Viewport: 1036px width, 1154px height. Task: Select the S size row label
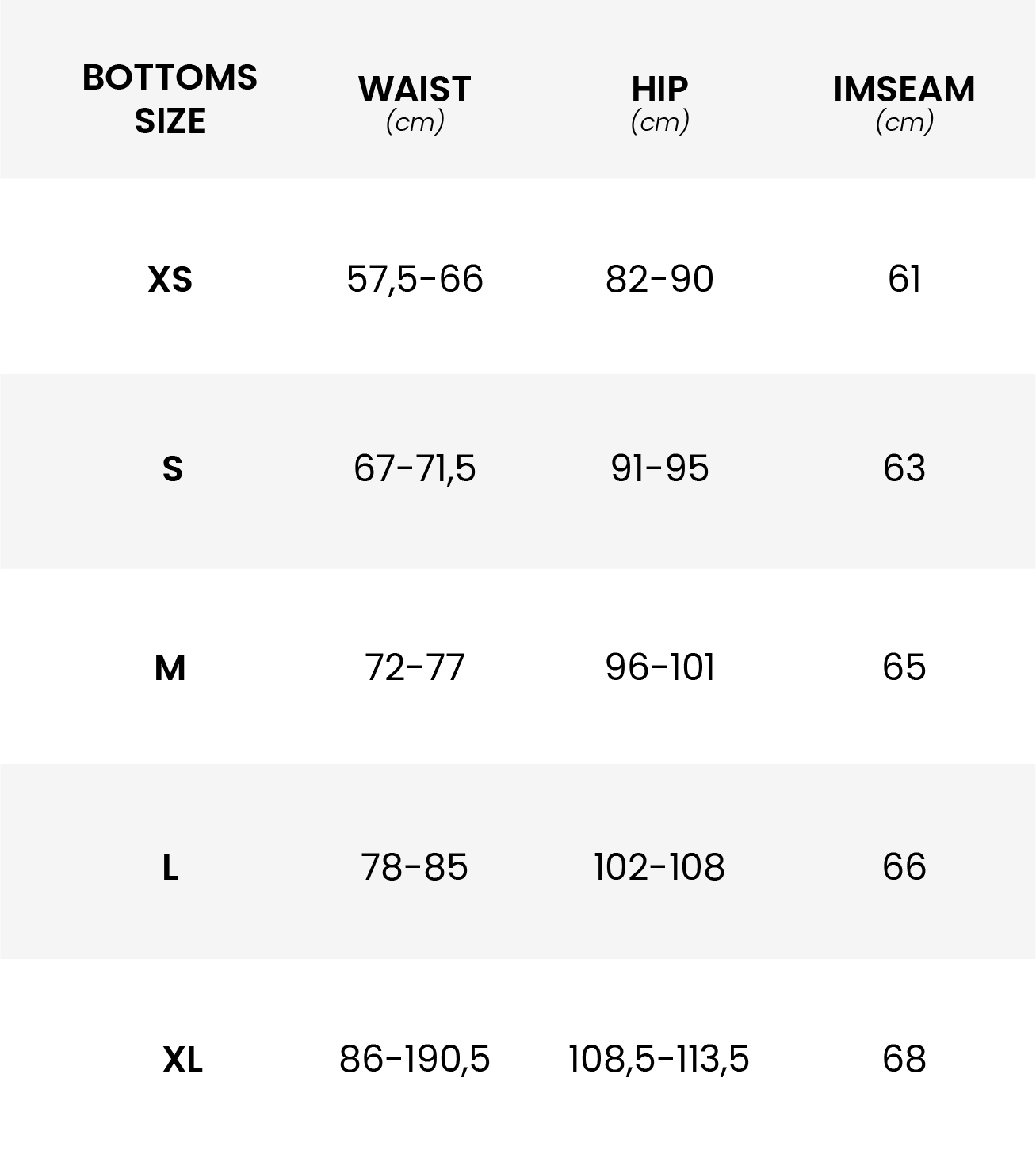pos(172,469)
